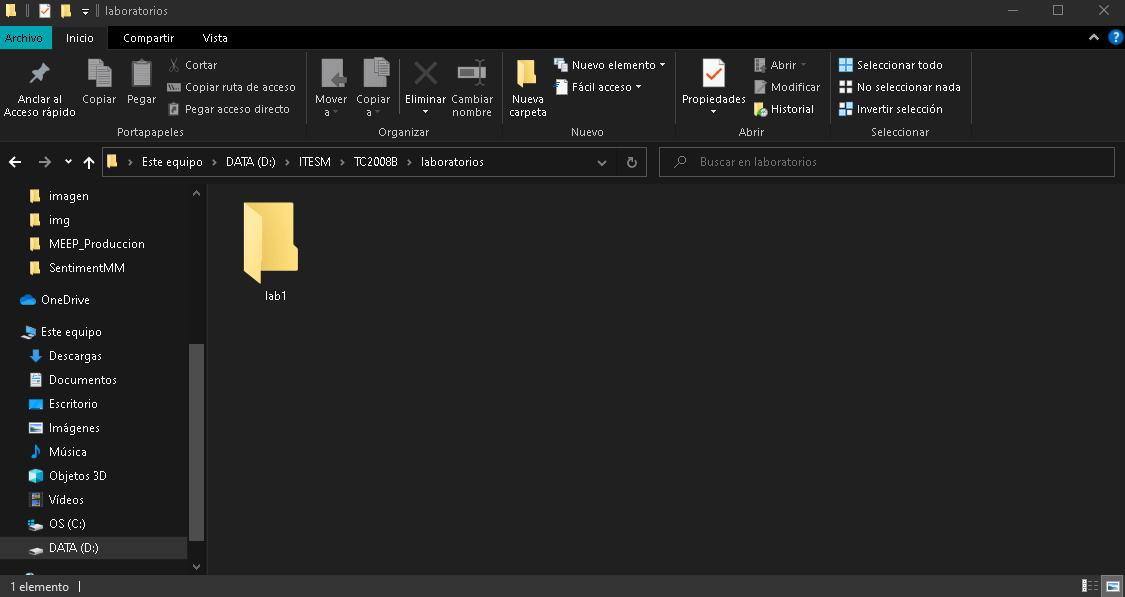
Task: Click Seleccionar todo button
Action: pyautogui.click(x=890, y=65)
